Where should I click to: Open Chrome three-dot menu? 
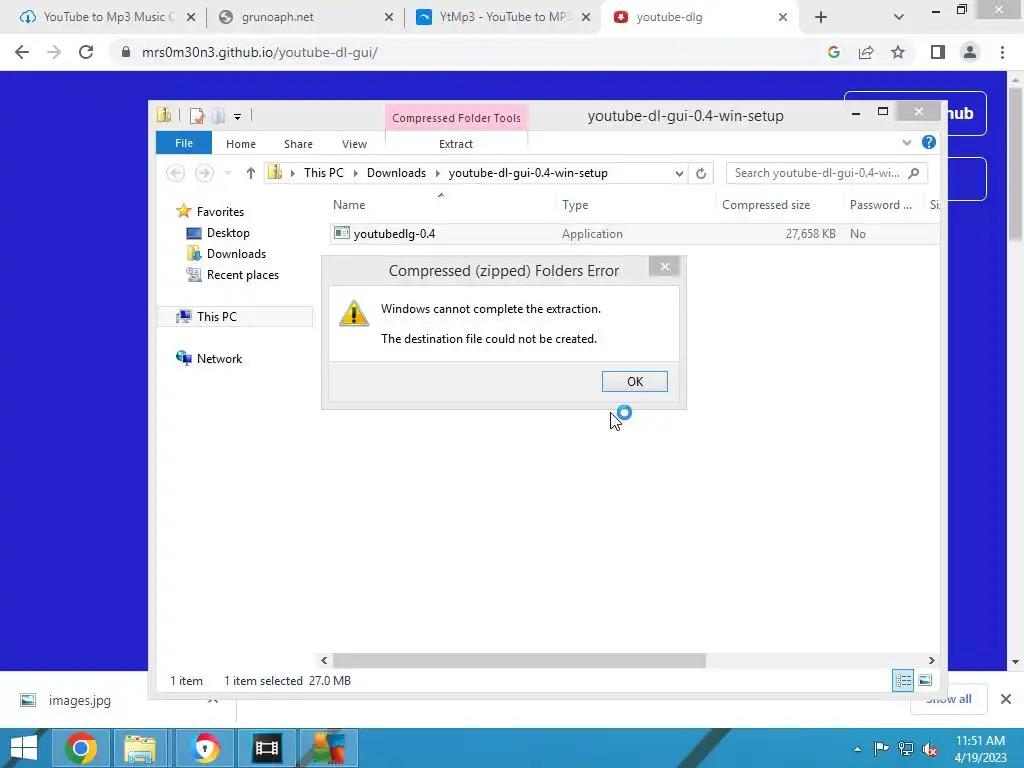(1002, 52)
